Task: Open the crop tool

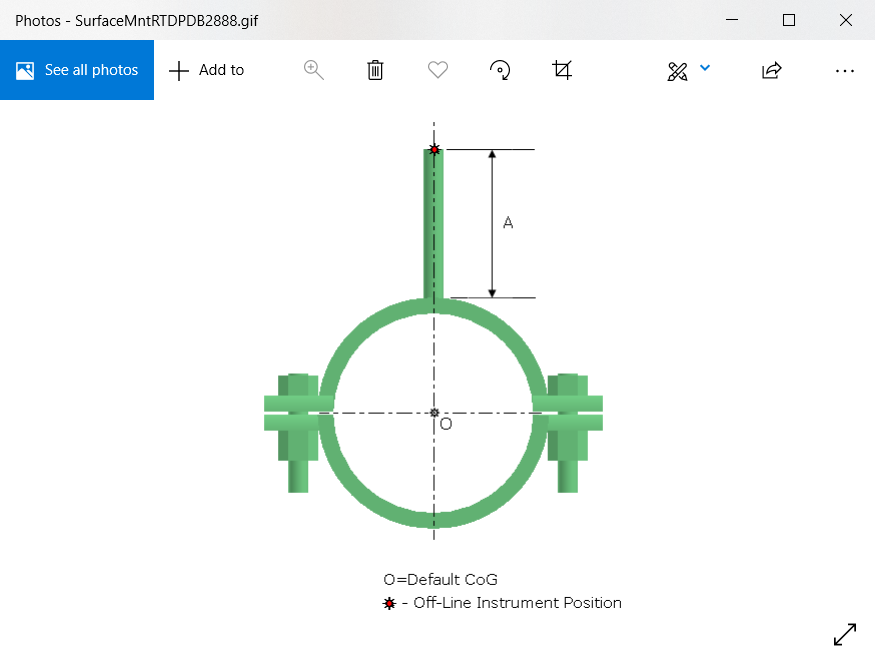Action: click(x=562, y=70)
